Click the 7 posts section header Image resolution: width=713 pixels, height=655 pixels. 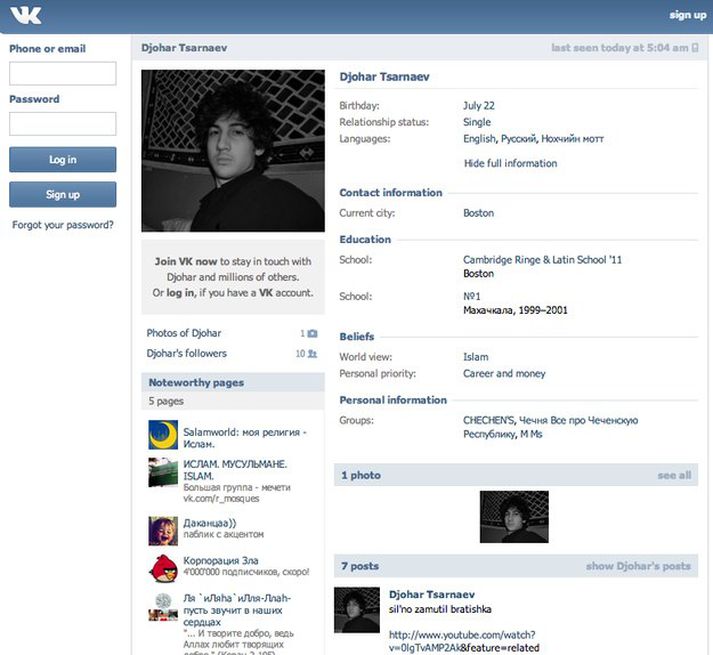click(x=516, y=566)
